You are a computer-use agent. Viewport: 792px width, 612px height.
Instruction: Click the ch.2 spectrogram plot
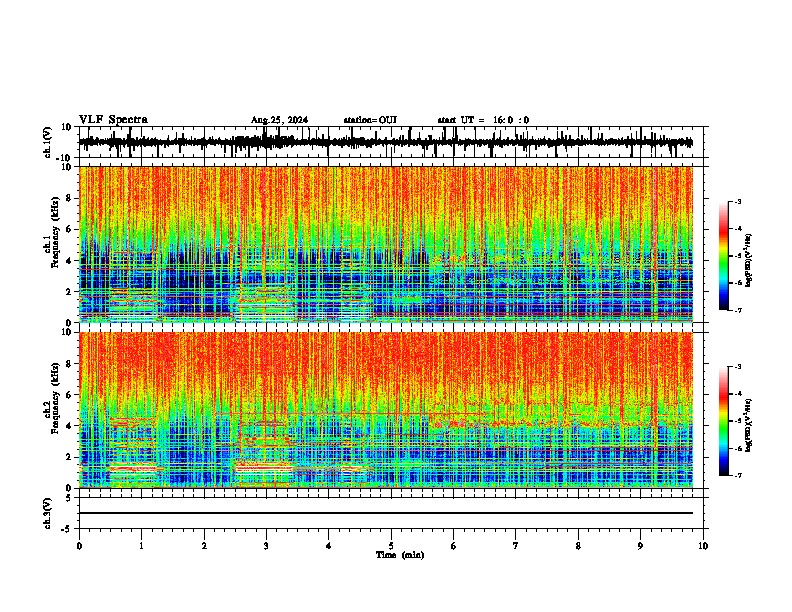pos(386,410)
